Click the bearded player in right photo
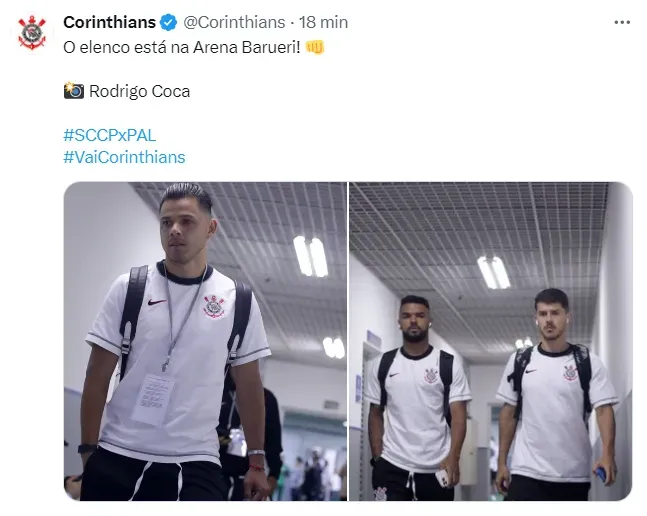Viewport: 647px width, 516px height. click(417, 398)
